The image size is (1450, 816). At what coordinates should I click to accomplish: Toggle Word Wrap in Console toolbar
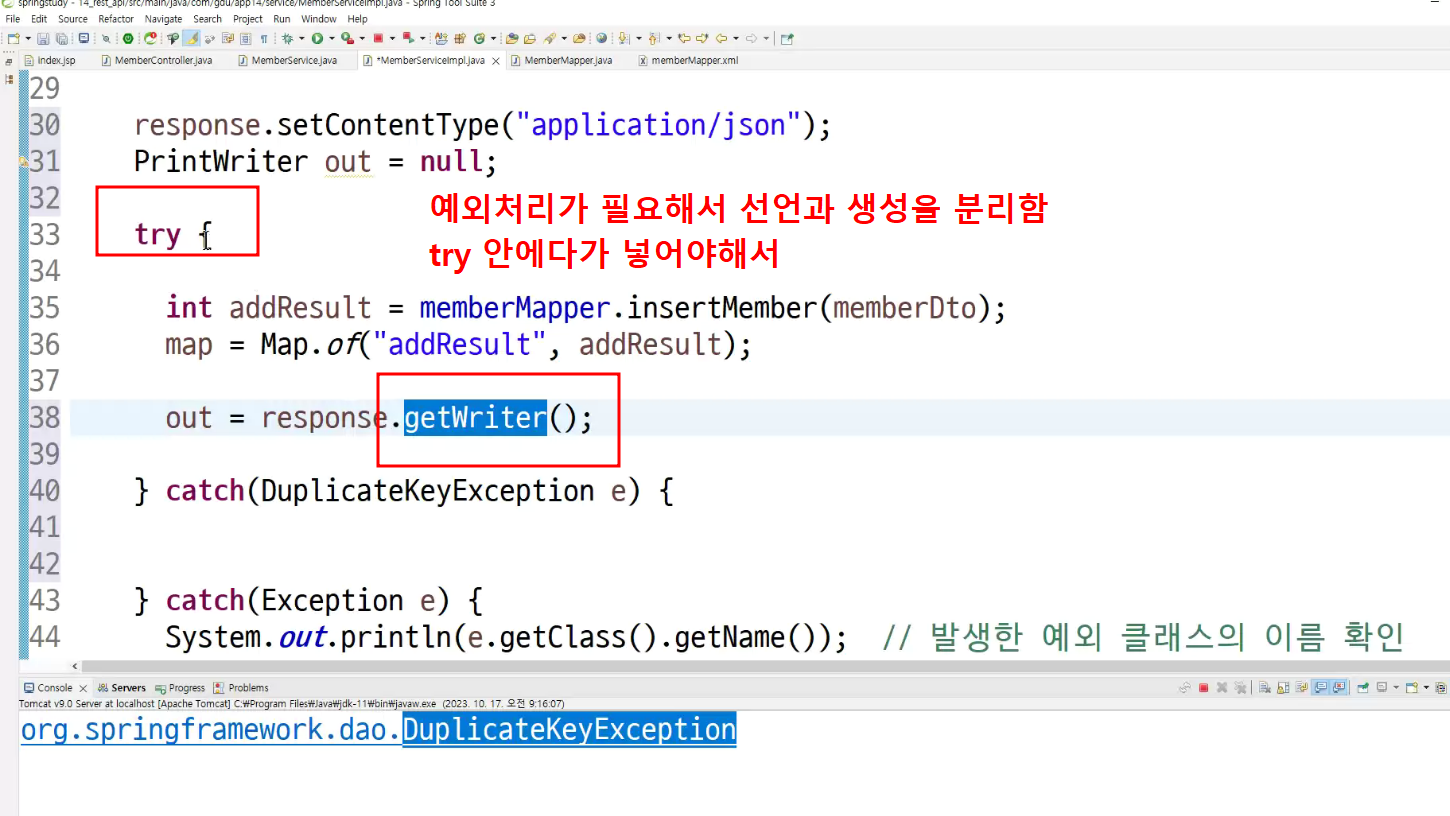[1301, 688]
